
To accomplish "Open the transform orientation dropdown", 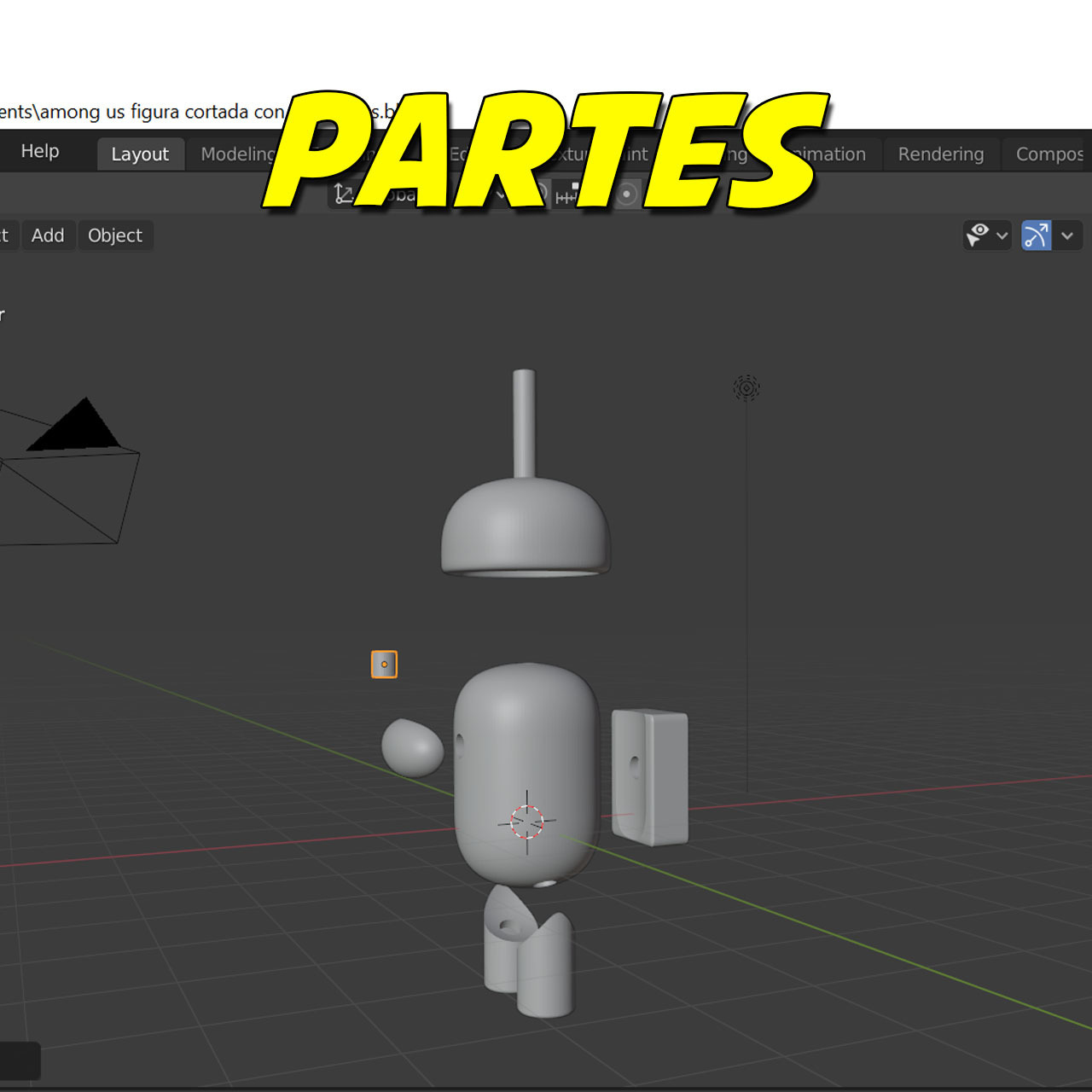I will 501,195.
